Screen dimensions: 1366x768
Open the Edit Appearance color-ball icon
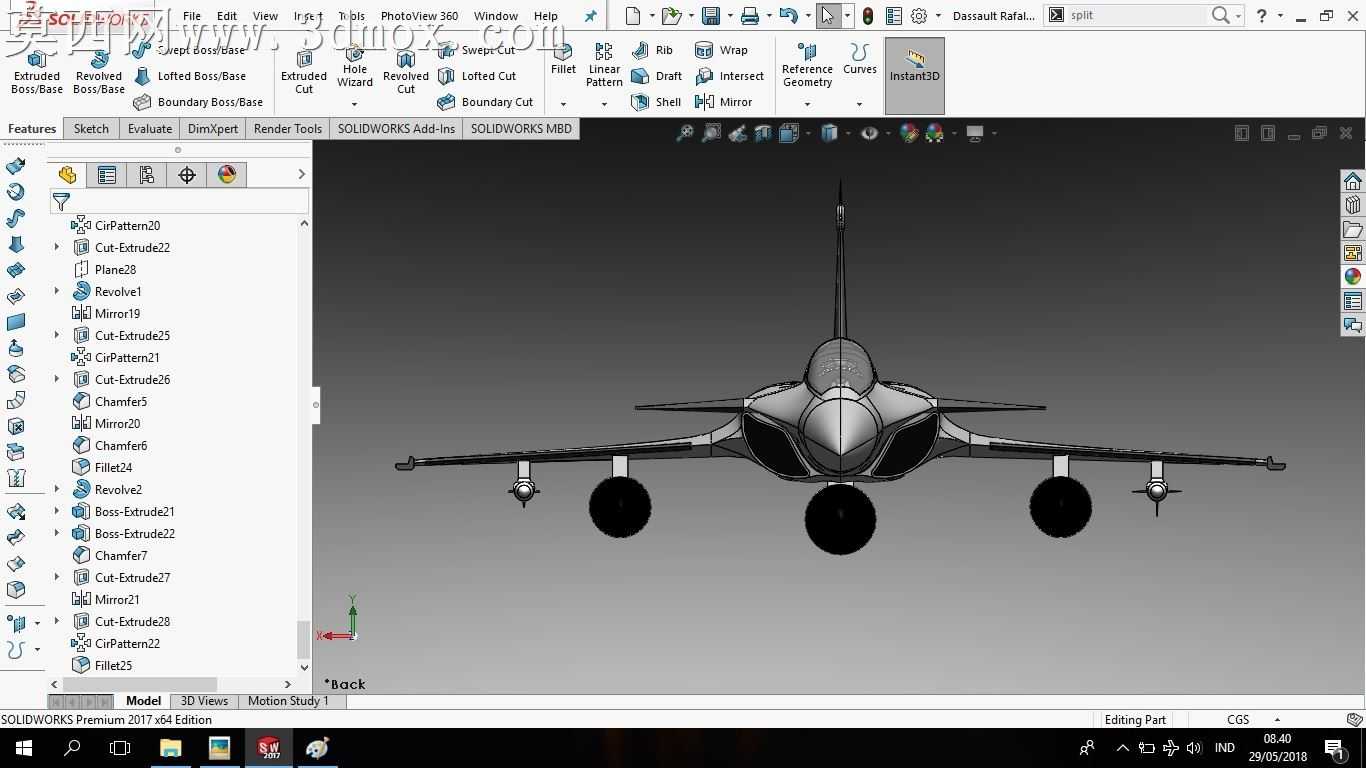tap(909, 133)
